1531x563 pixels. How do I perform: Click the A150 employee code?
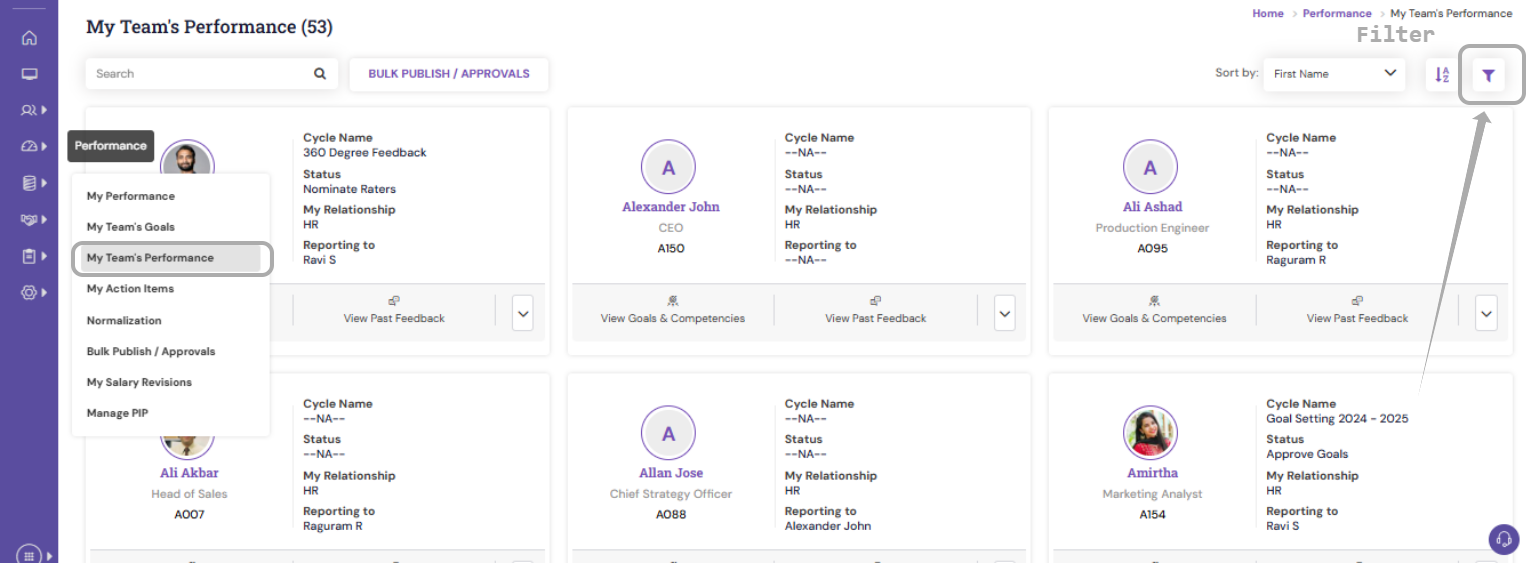[x=670, y=249]
